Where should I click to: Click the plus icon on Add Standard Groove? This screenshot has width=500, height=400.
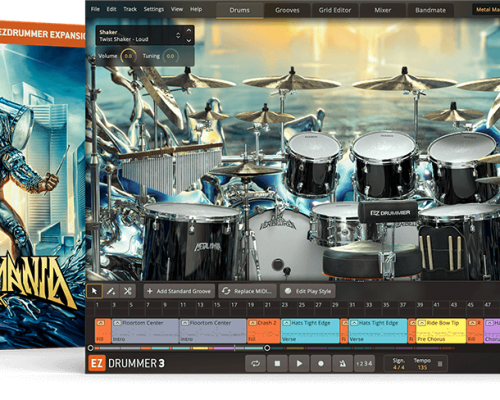tap(150, 291)
